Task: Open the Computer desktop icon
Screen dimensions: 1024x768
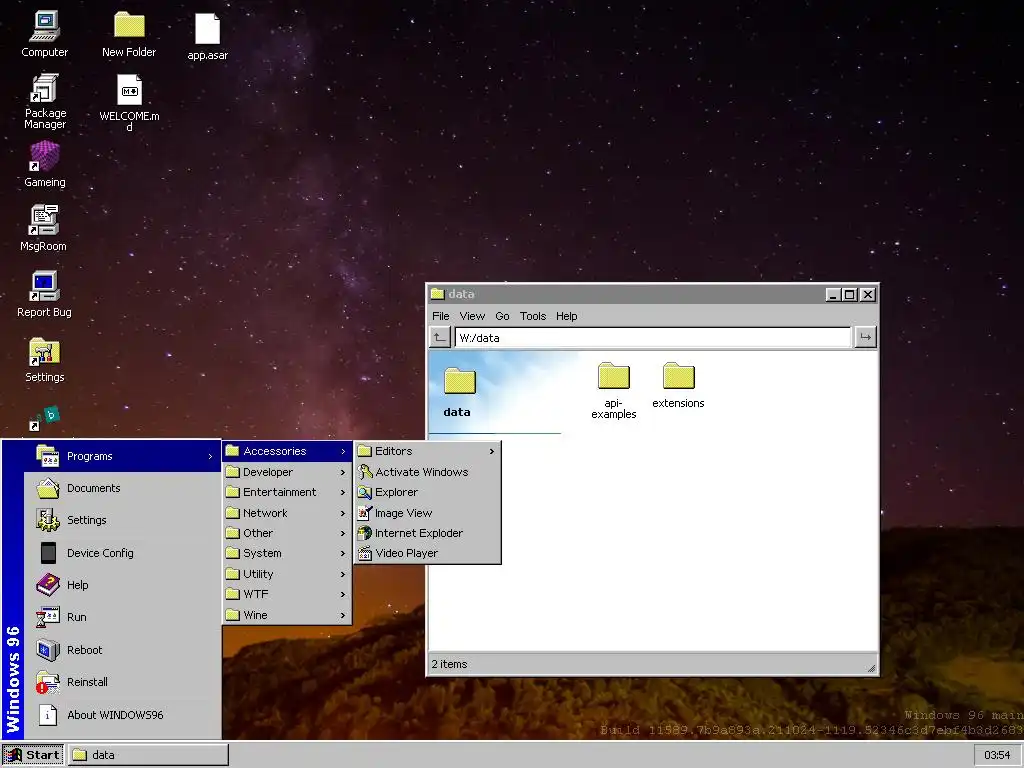Action: click(x=44, y=35)
